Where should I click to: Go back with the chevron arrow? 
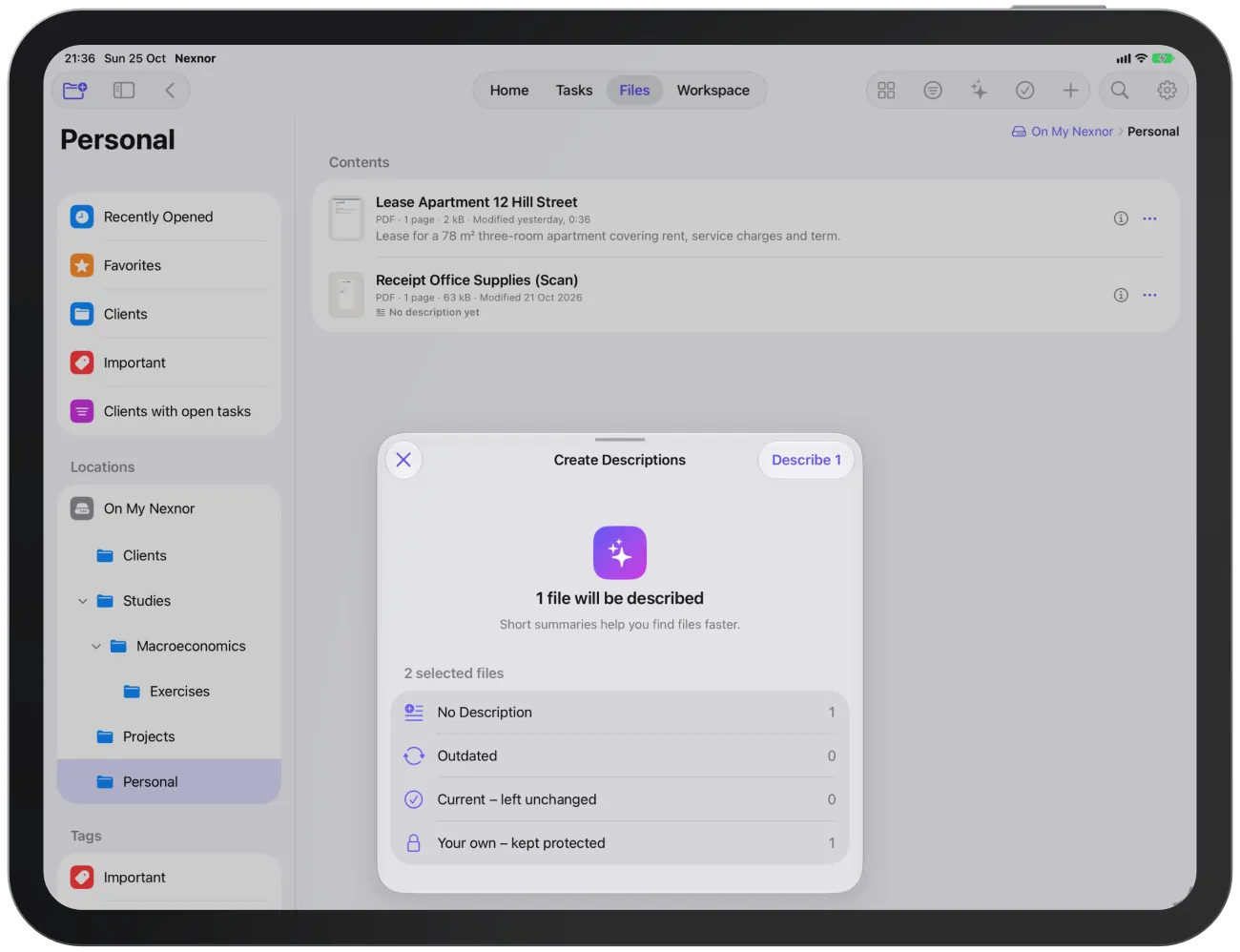[170, 91]
